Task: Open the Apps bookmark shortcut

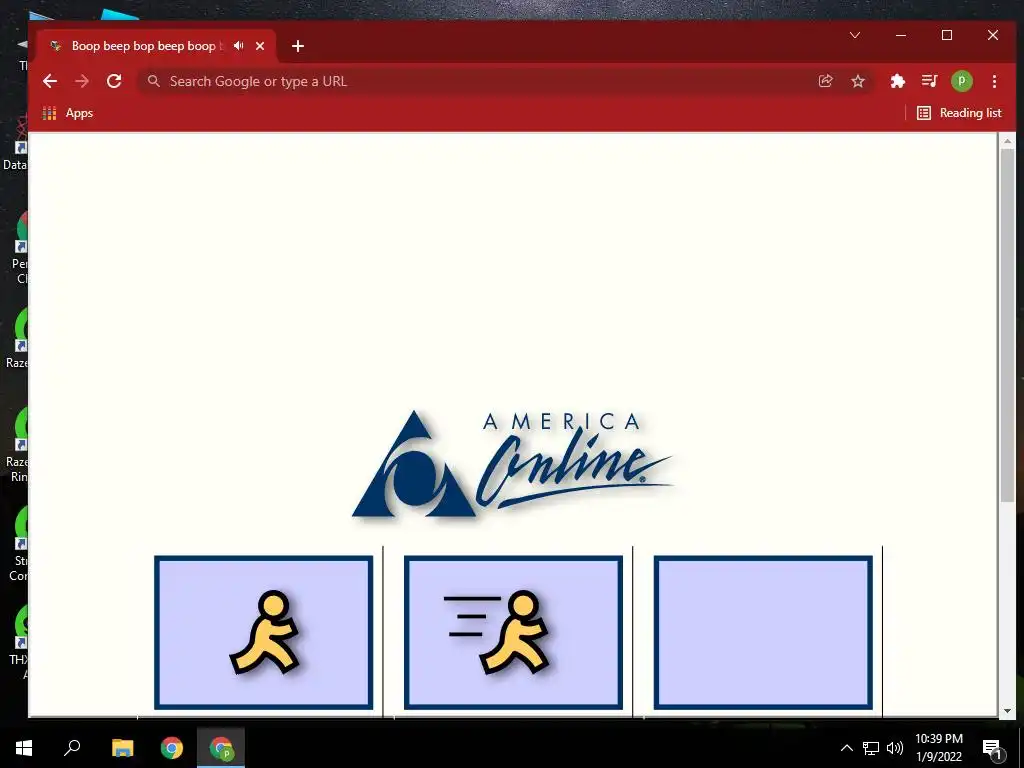Action: pos(68,113)
